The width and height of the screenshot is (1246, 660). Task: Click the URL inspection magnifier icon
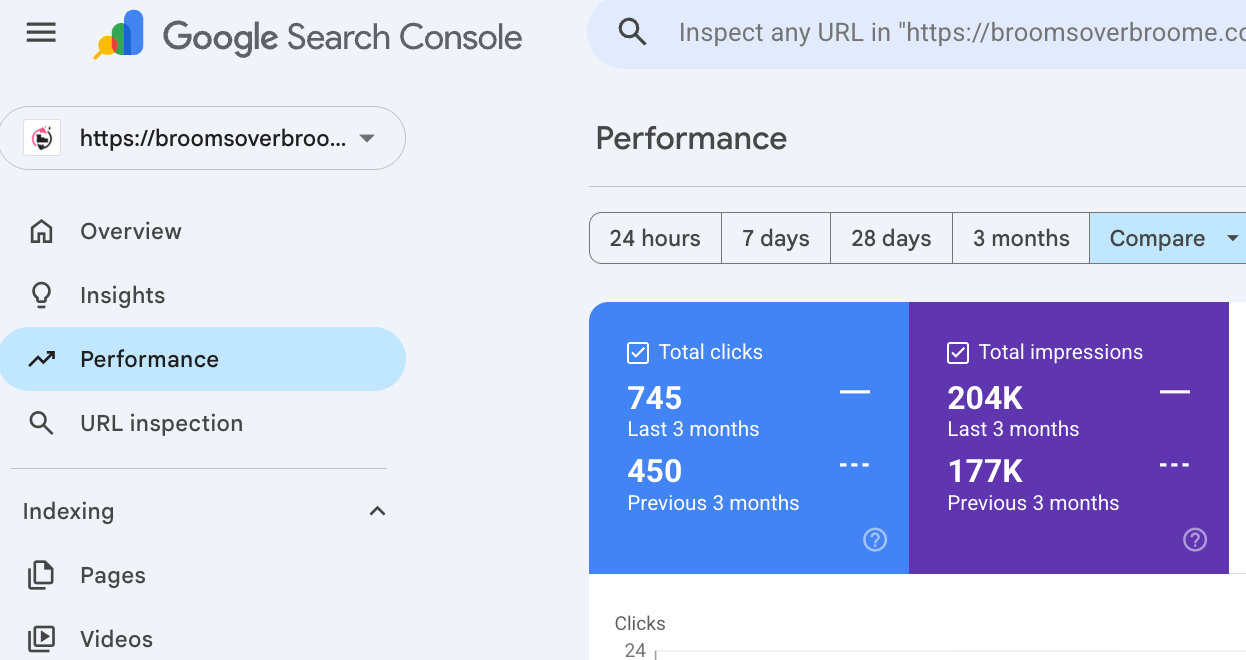[x=41, y=423]
